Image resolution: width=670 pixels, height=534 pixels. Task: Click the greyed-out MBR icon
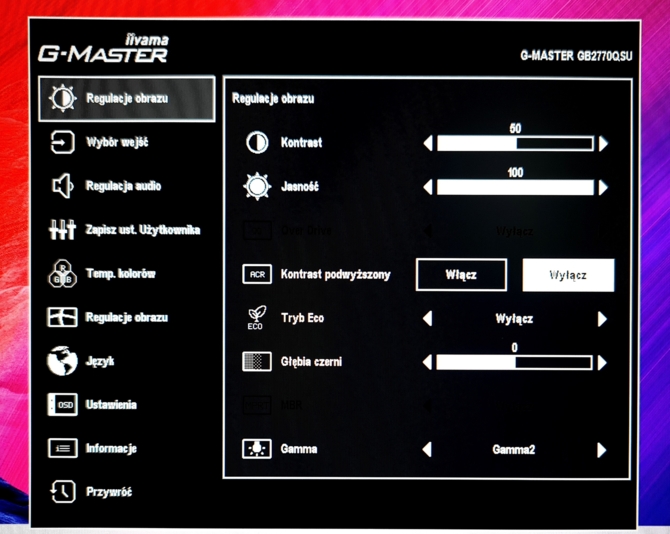coord(257,405)
